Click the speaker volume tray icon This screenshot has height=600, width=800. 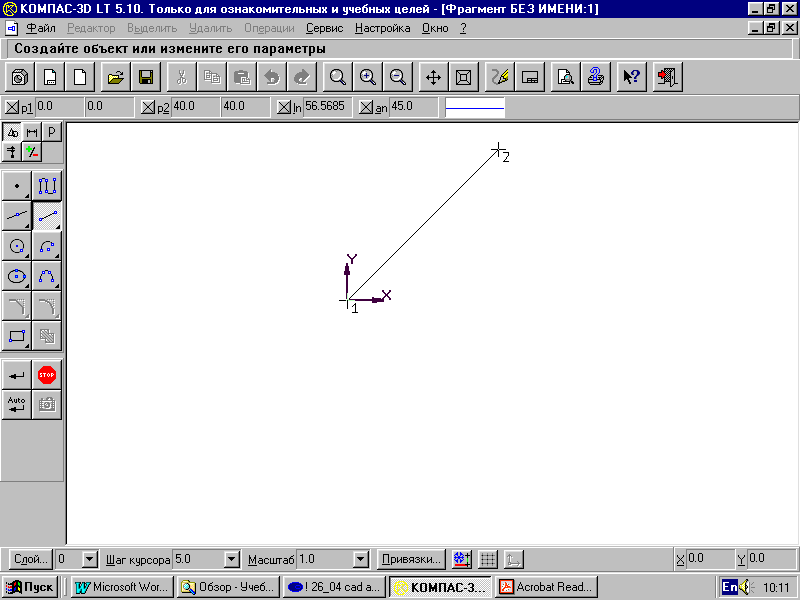[x=747, y=587]
